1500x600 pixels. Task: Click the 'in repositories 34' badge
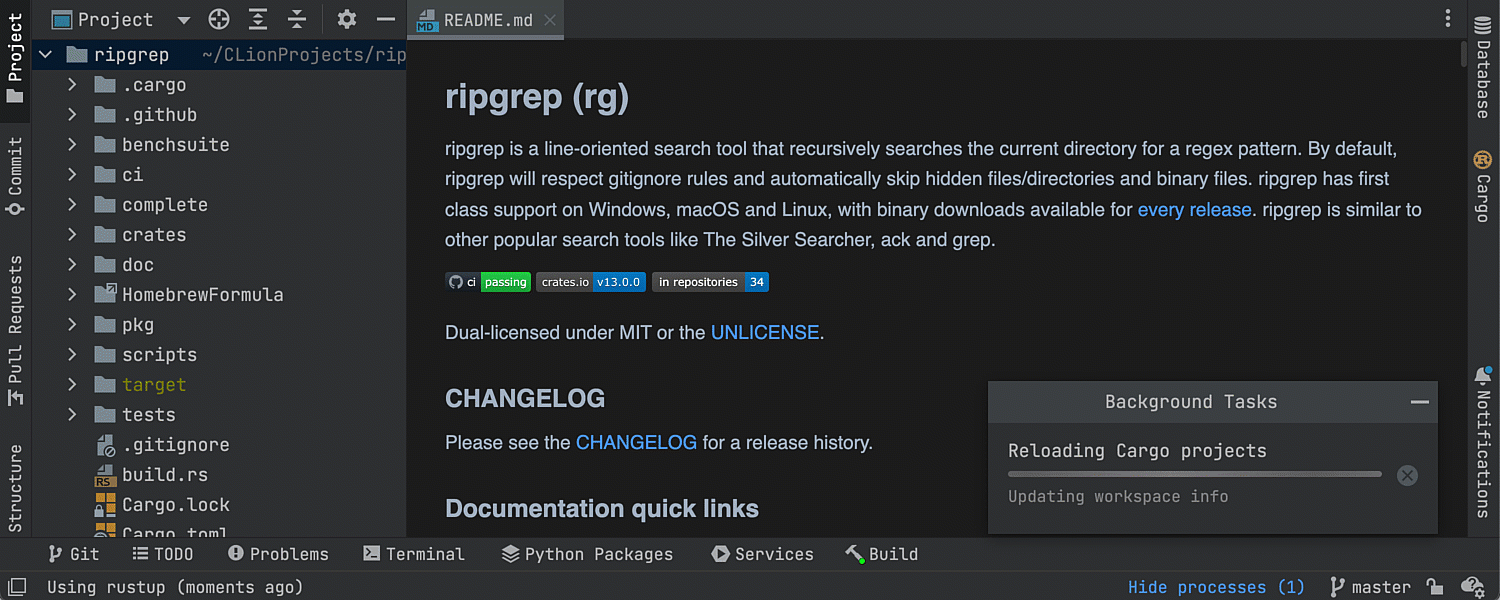coord(710,282)
